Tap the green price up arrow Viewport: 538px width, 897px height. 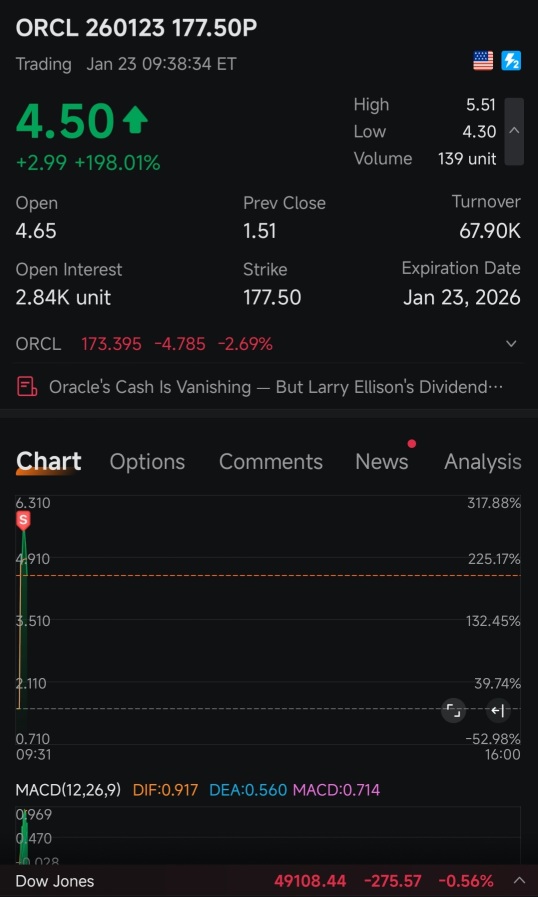[135, 120]
